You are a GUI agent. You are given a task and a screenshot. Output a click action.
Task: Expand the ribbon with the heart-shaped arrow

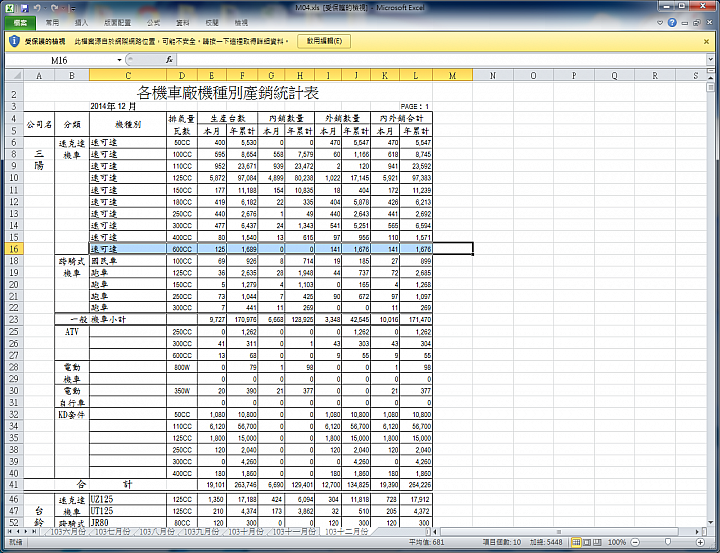[x=660, y=23]
